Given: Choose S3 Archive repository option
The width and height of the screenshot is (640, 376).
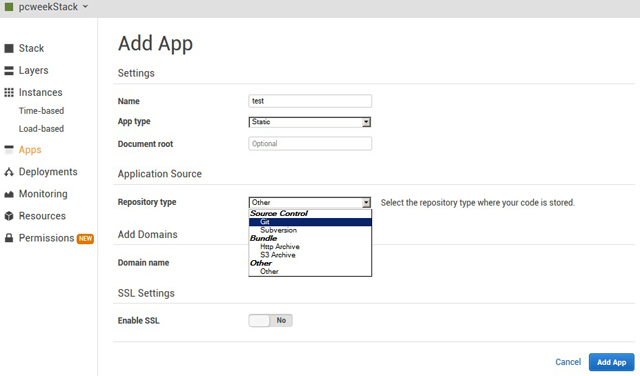Looking at the screenshot, I should click(310, 255).
